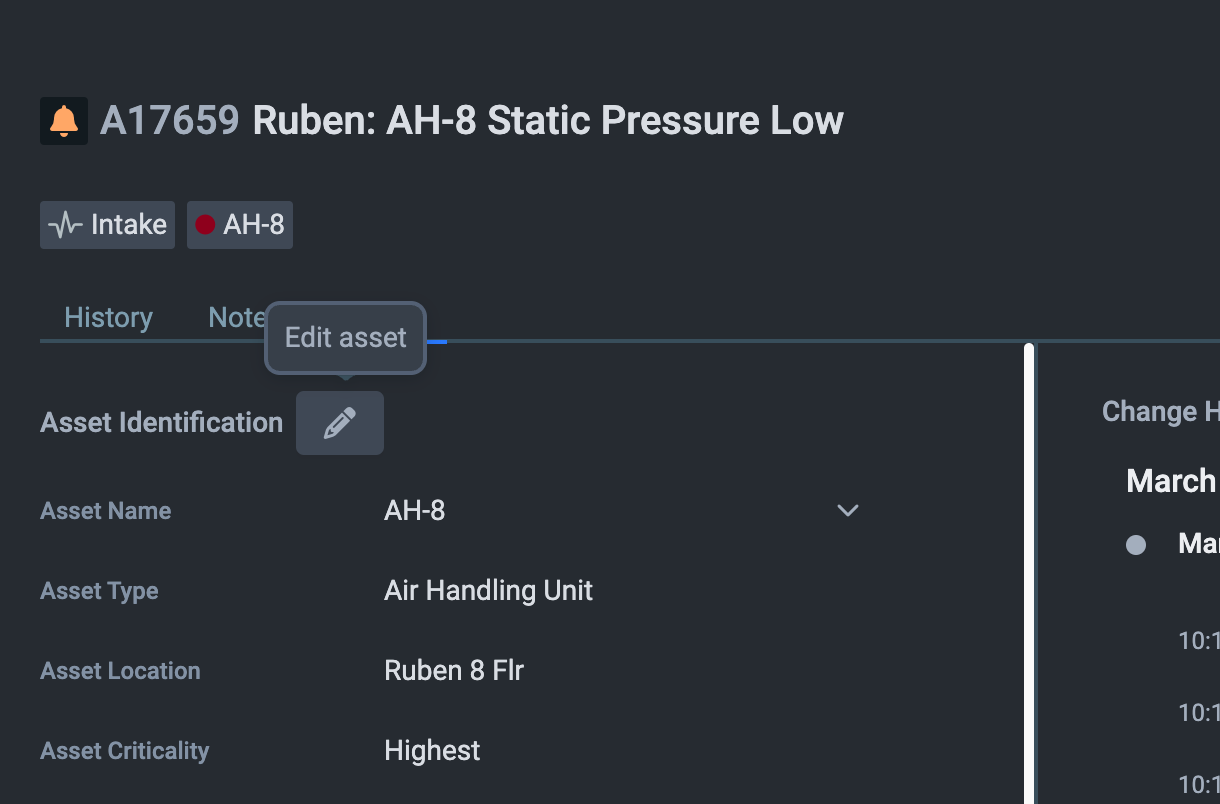
Task: Click the grey timeline dot beside Mar entry
Action: pos(1136,545)
